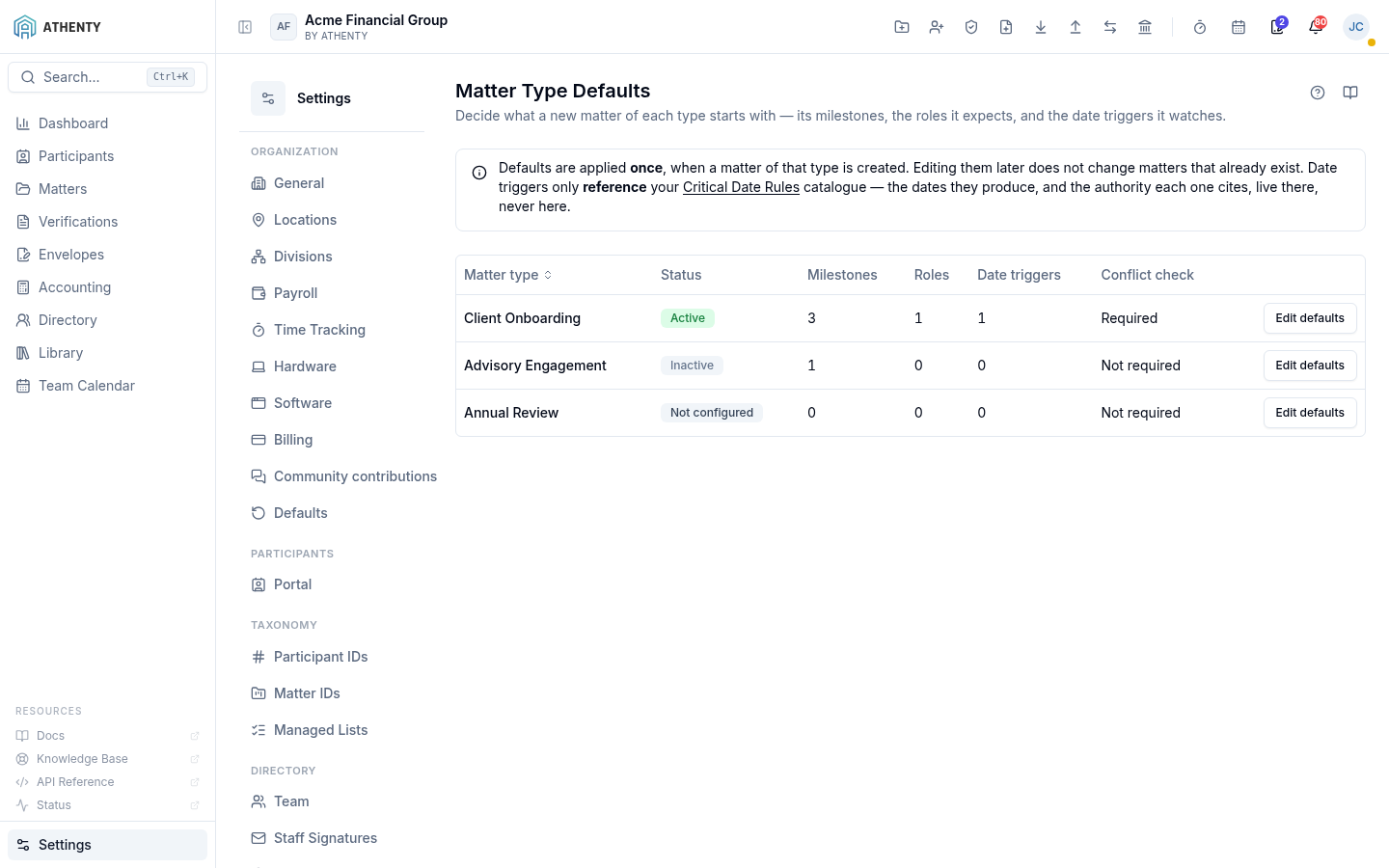Click the Active status badge
The width and height of the screenshot is (1389, 868).
(688, 318)
